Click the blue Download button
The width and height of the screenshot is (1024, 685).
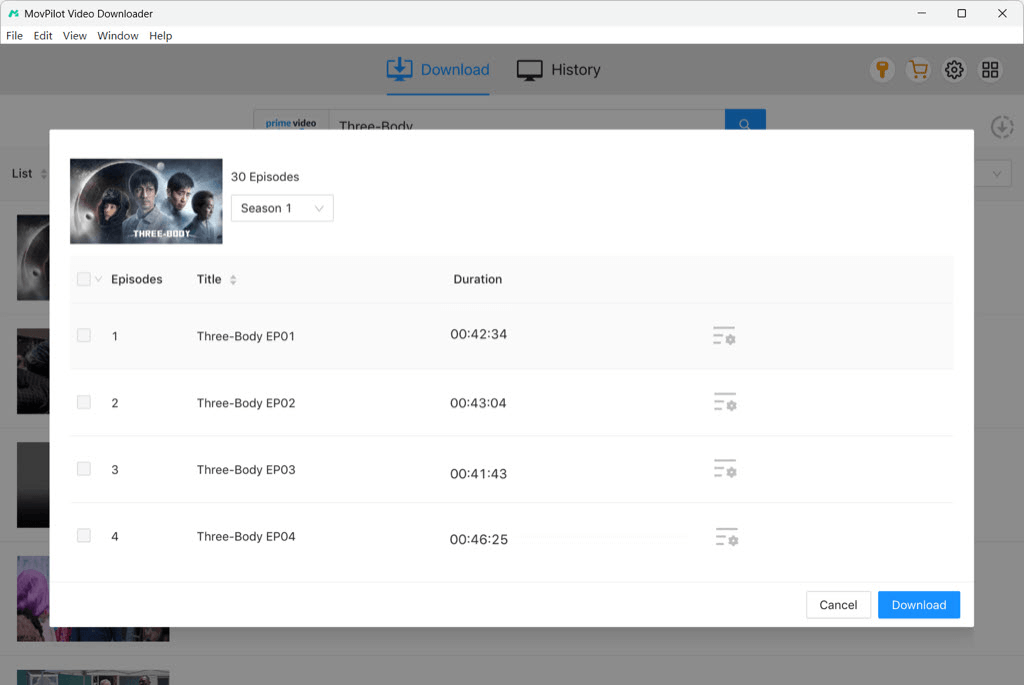[919, 605]
